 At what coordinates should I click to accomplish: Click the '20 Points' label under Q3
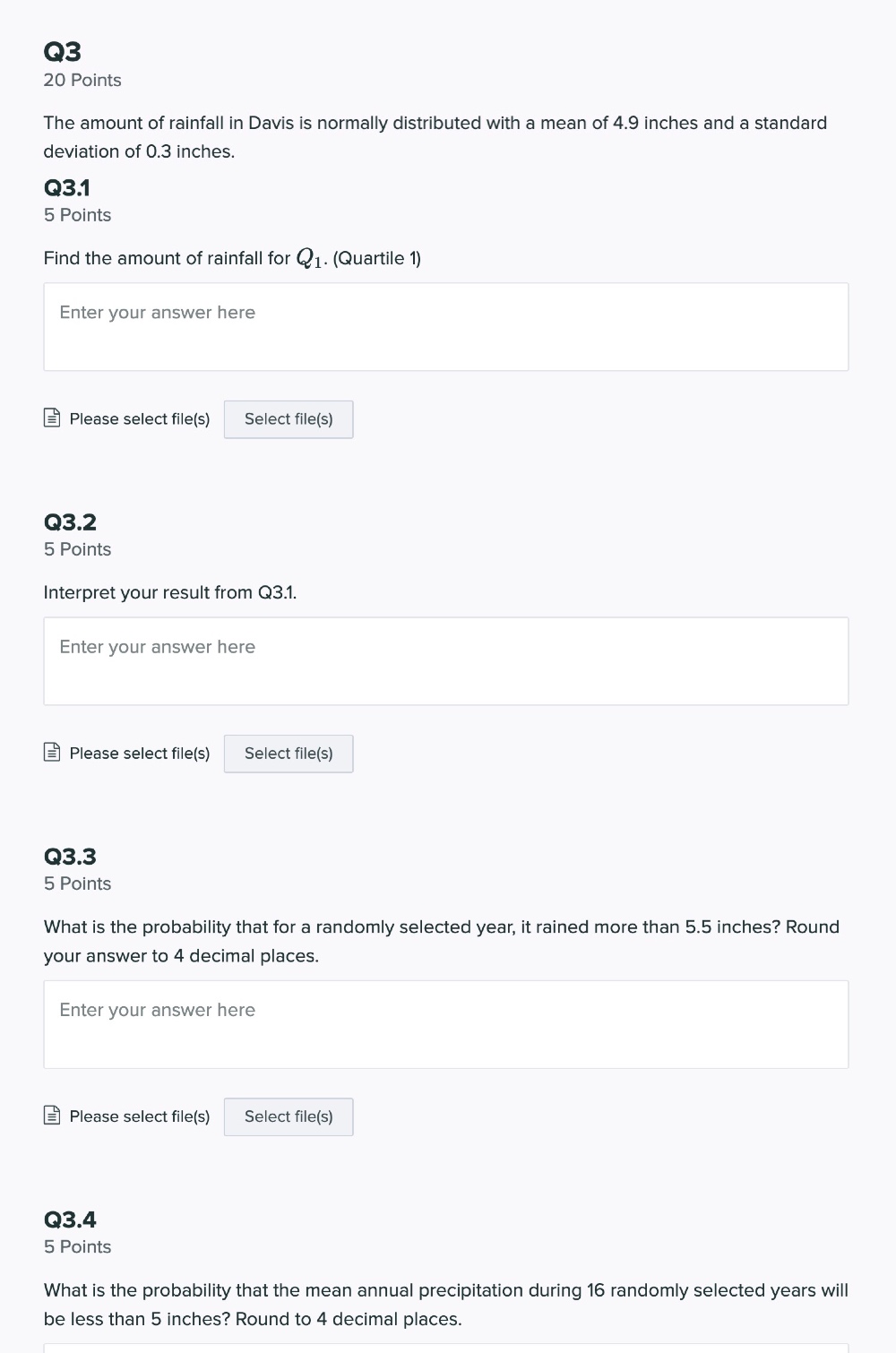pos(82,80)
